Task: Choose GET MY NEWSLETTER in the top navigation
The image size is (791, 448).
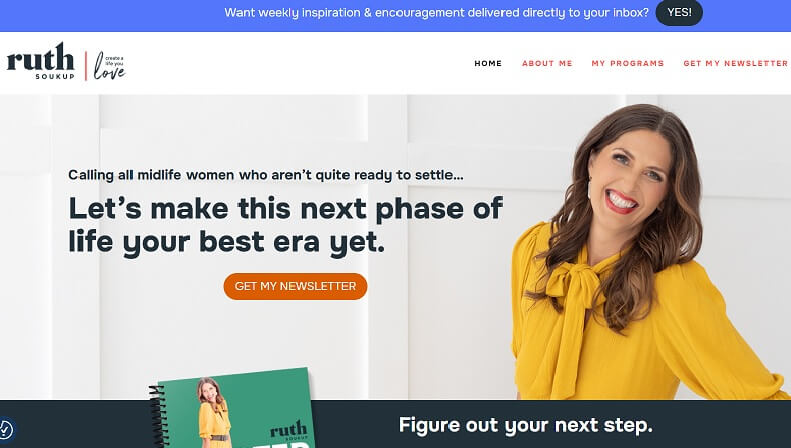Action: click(736, 64)
